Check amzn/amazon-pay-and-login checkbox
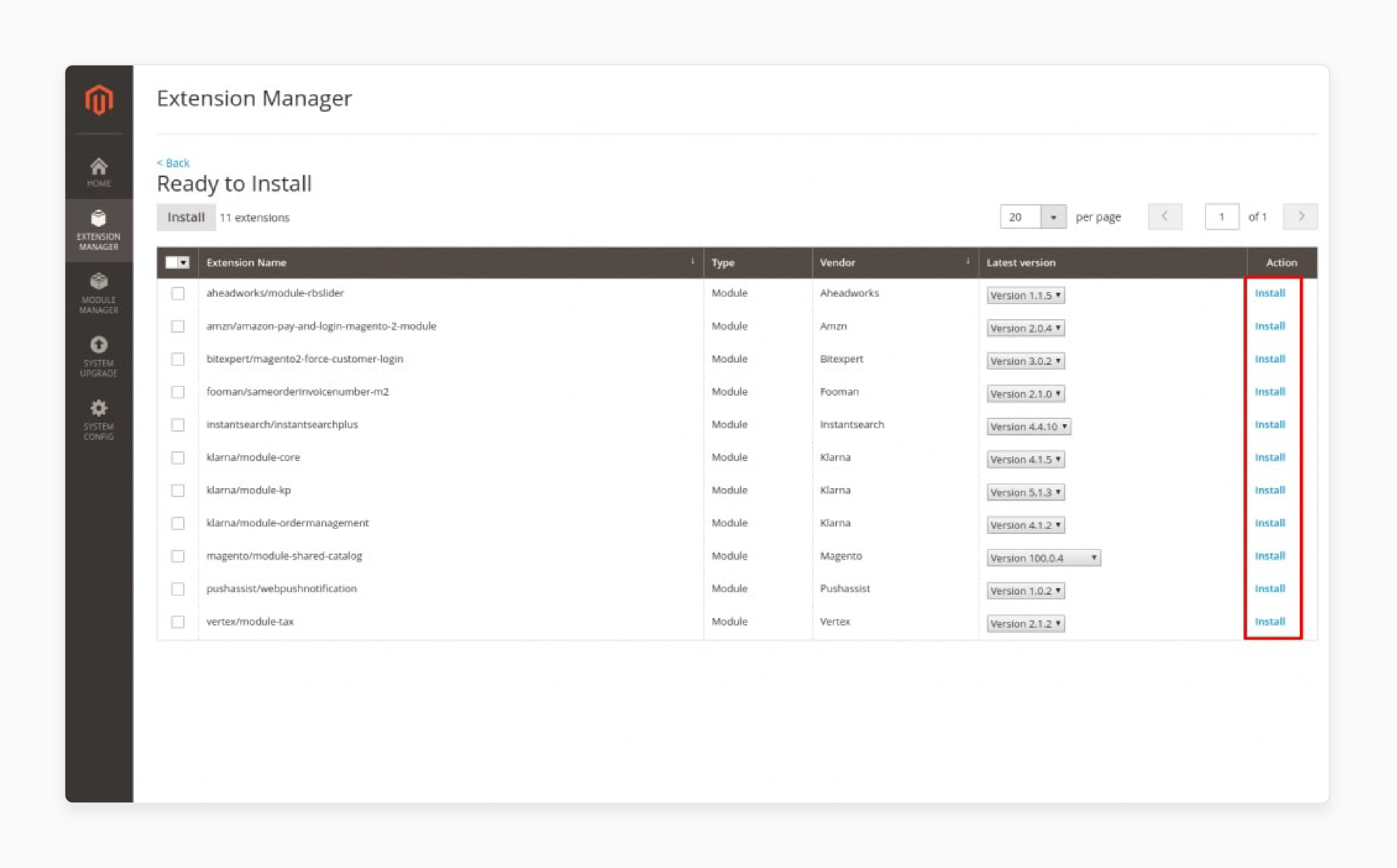 point(178,326)
